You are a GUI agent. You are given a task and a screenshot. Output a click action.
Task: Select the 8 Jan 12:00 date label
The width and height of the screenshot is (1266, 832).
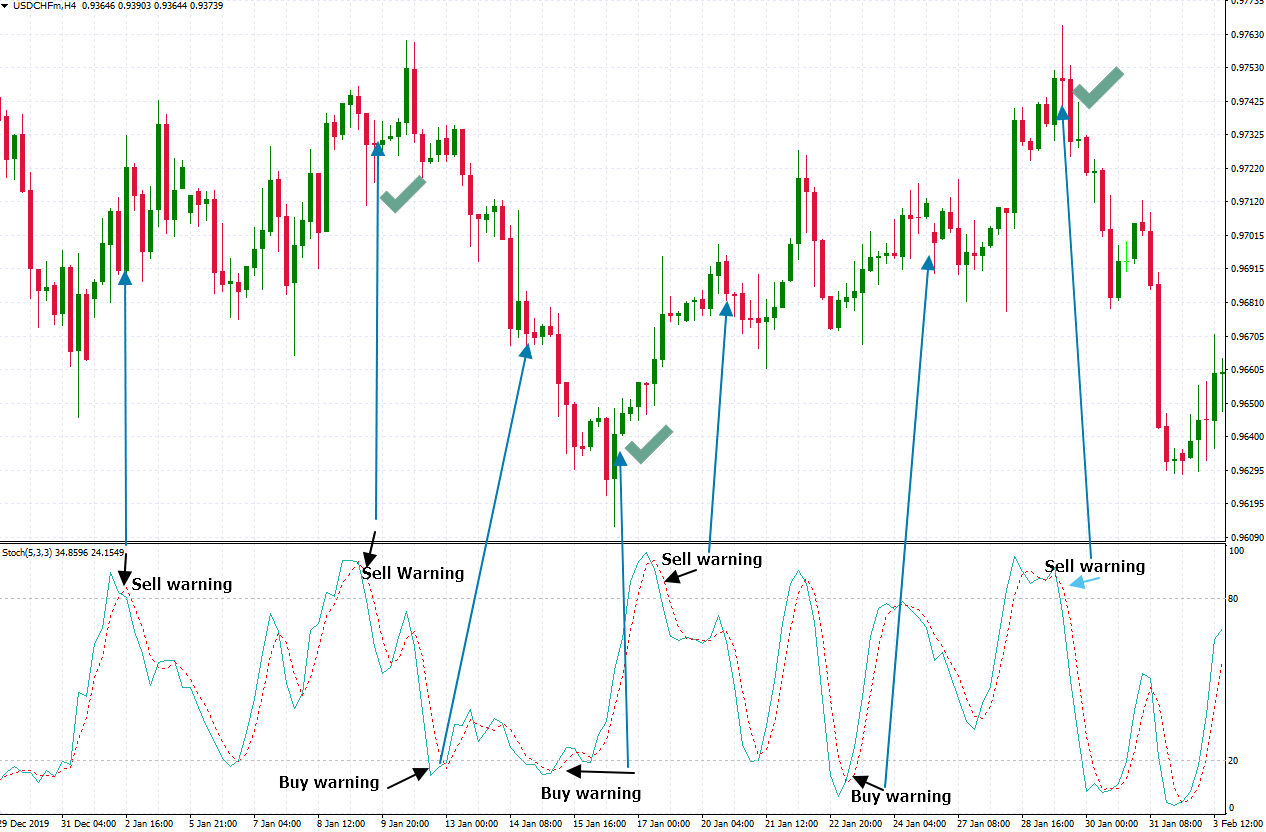[342, 824]
